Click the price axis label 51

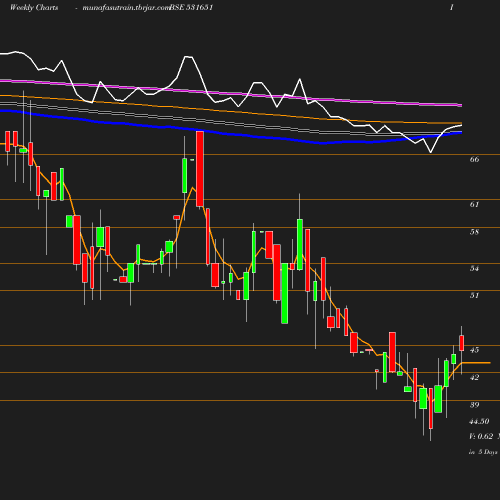[474, 295]
